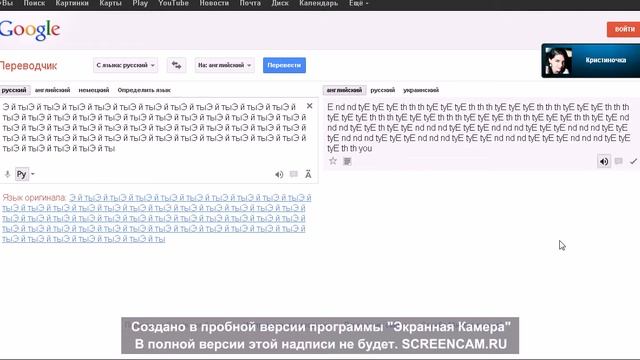Rate the translation with the checkmark icon
640x360 pixels.
coord(633,162)
